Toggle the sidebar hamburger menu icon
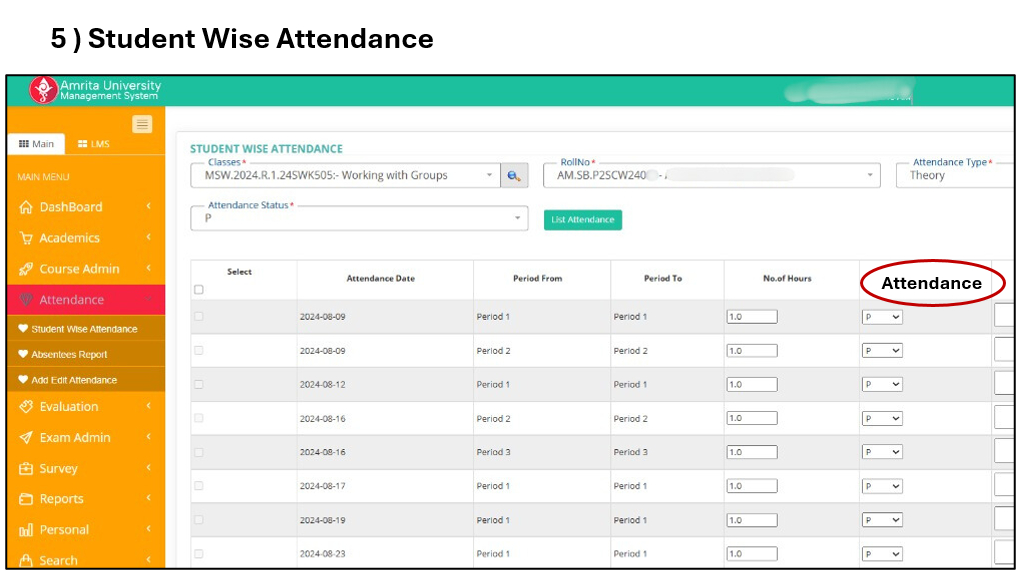 [142, 124]
